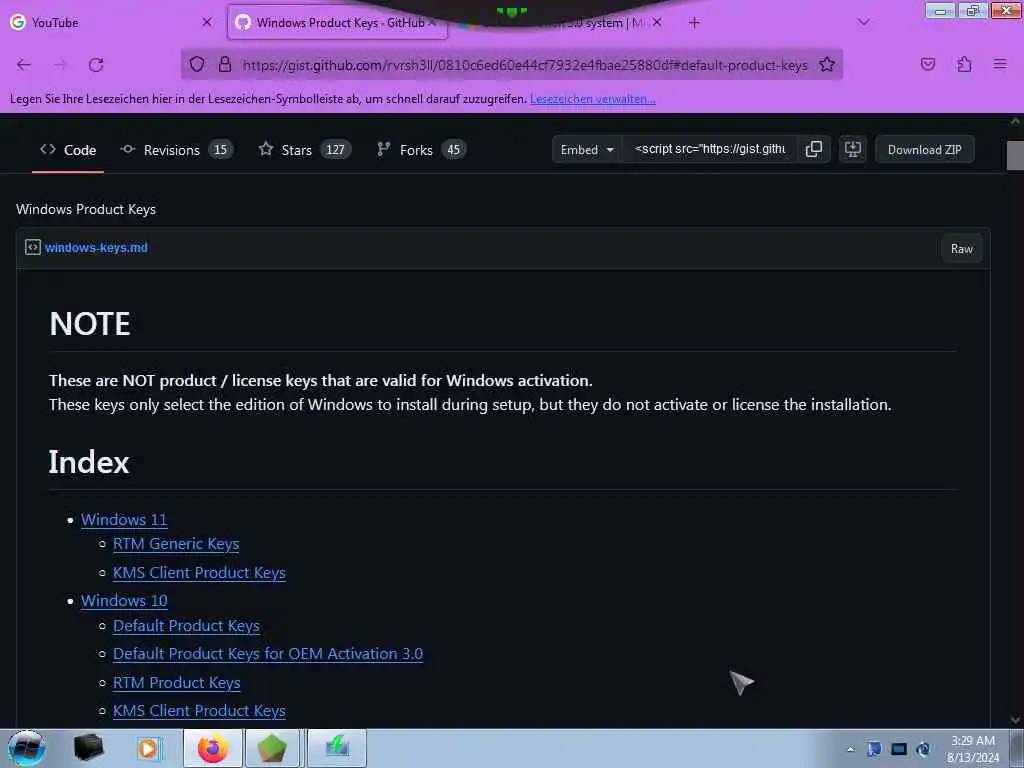Image resolution: width=1024 pixels, height=768 pixels.
Task: Switch to Firefox in the taskbar
Action: (x=213, y=748)
